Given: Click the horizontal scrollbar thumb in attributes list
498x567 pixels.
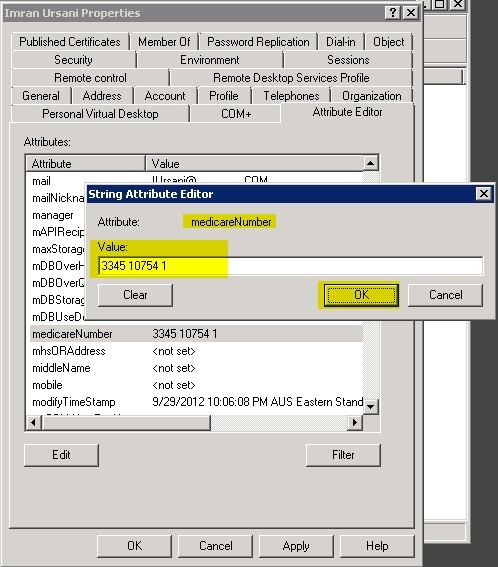Looking at the screenshot, I should [126, 422].
